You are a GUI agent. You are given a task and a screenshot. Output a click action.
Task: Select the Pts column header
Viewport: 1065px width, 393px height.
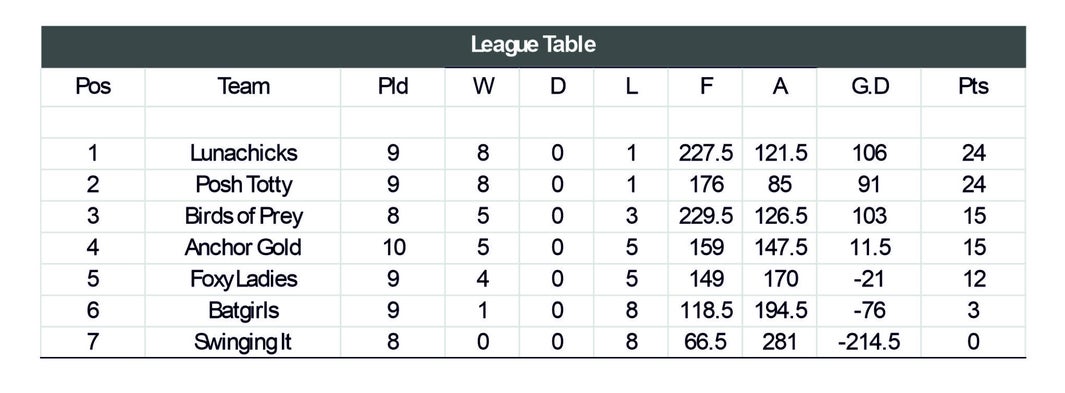973,87
